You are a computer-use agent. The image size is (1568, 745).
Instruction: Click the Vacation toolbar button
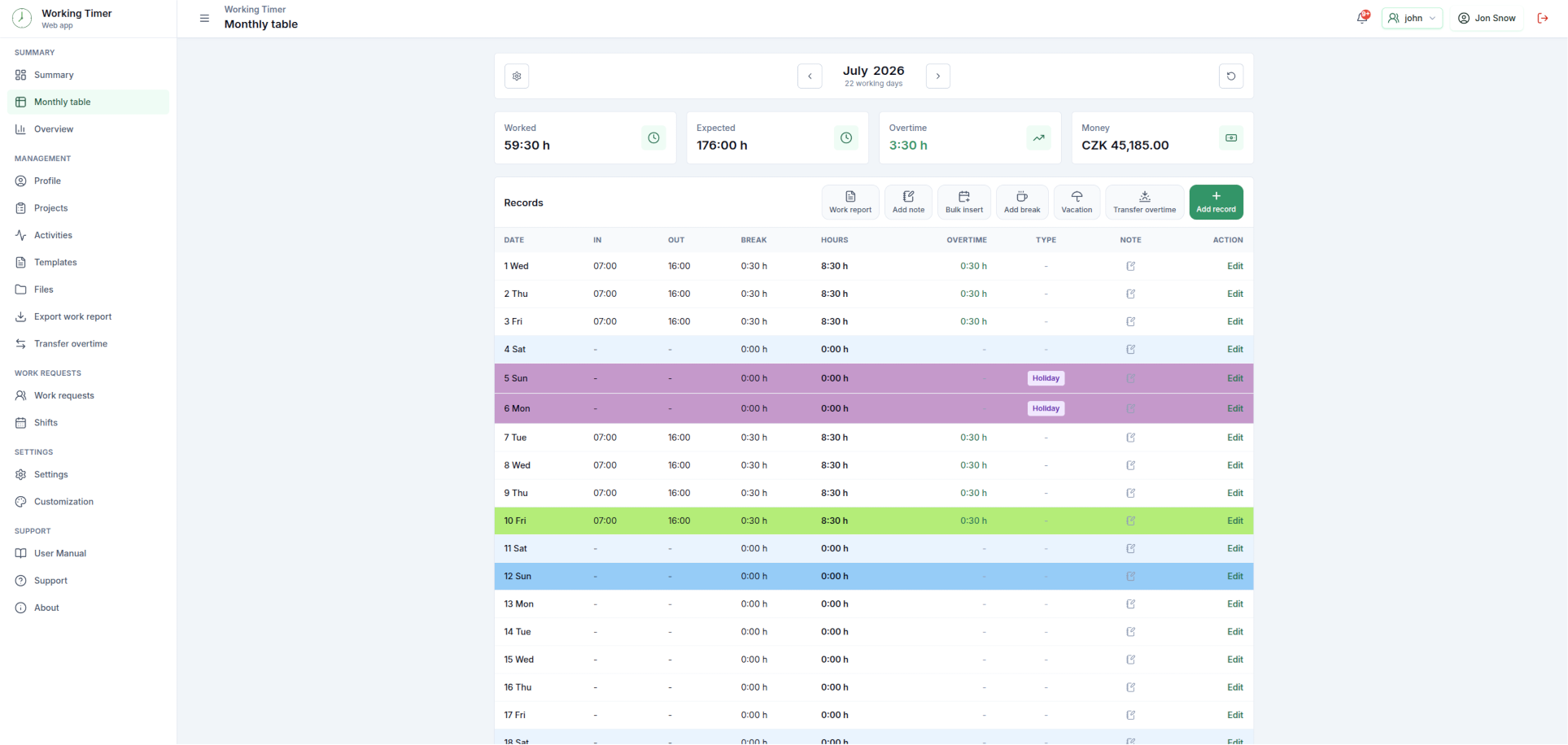(1077, 202)
